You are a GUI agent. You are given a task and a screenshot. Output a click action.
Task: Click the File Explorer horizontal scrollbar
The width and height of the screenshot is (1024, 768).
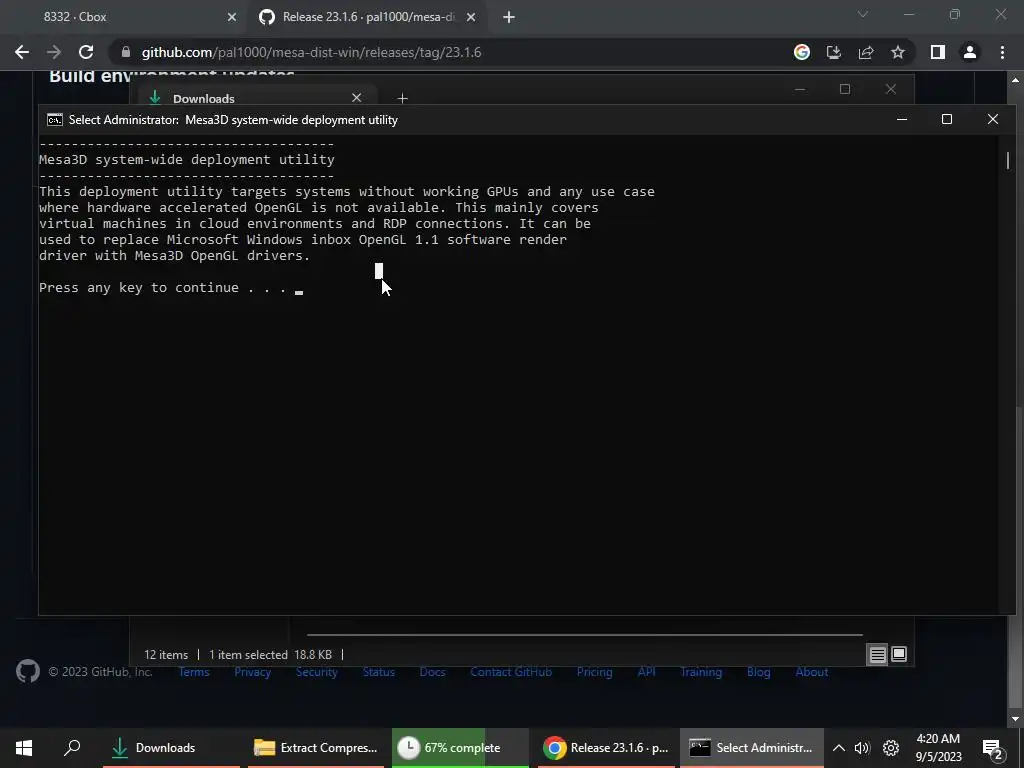coord(584,634)
